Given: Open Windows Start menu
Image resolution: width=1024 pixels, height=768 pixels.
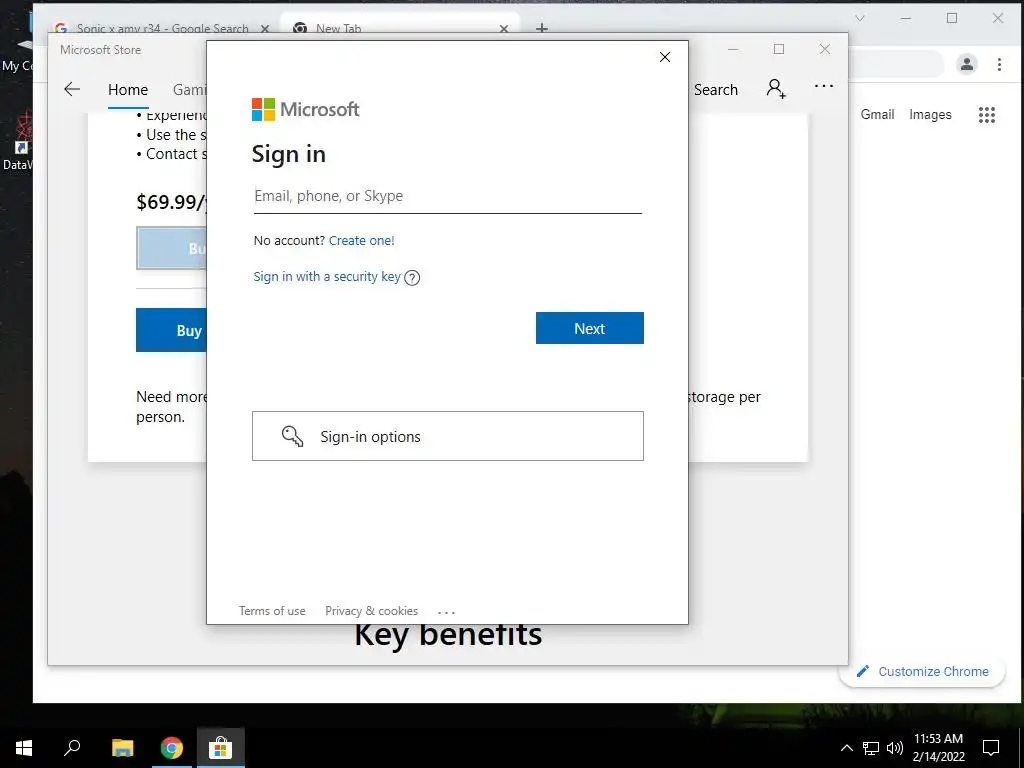Looking at the screenshot, I should [24, 748].
